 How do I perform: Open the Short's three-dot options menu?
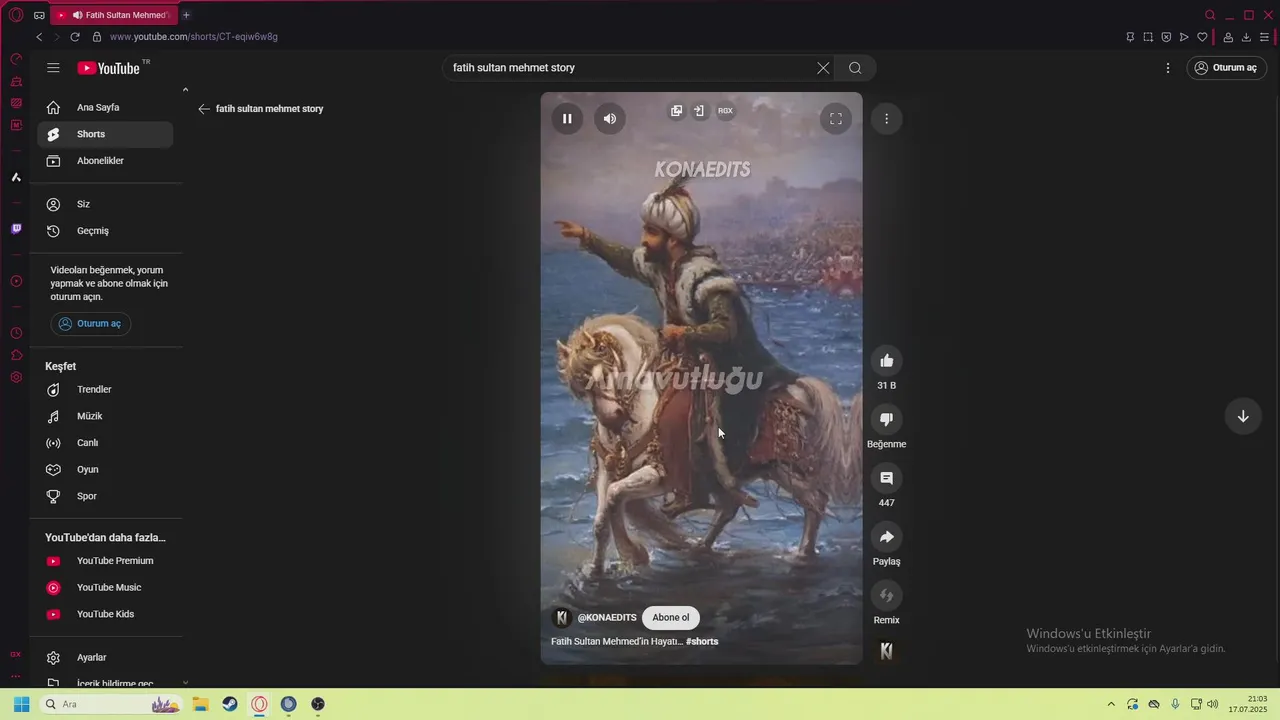pos(886,118)
